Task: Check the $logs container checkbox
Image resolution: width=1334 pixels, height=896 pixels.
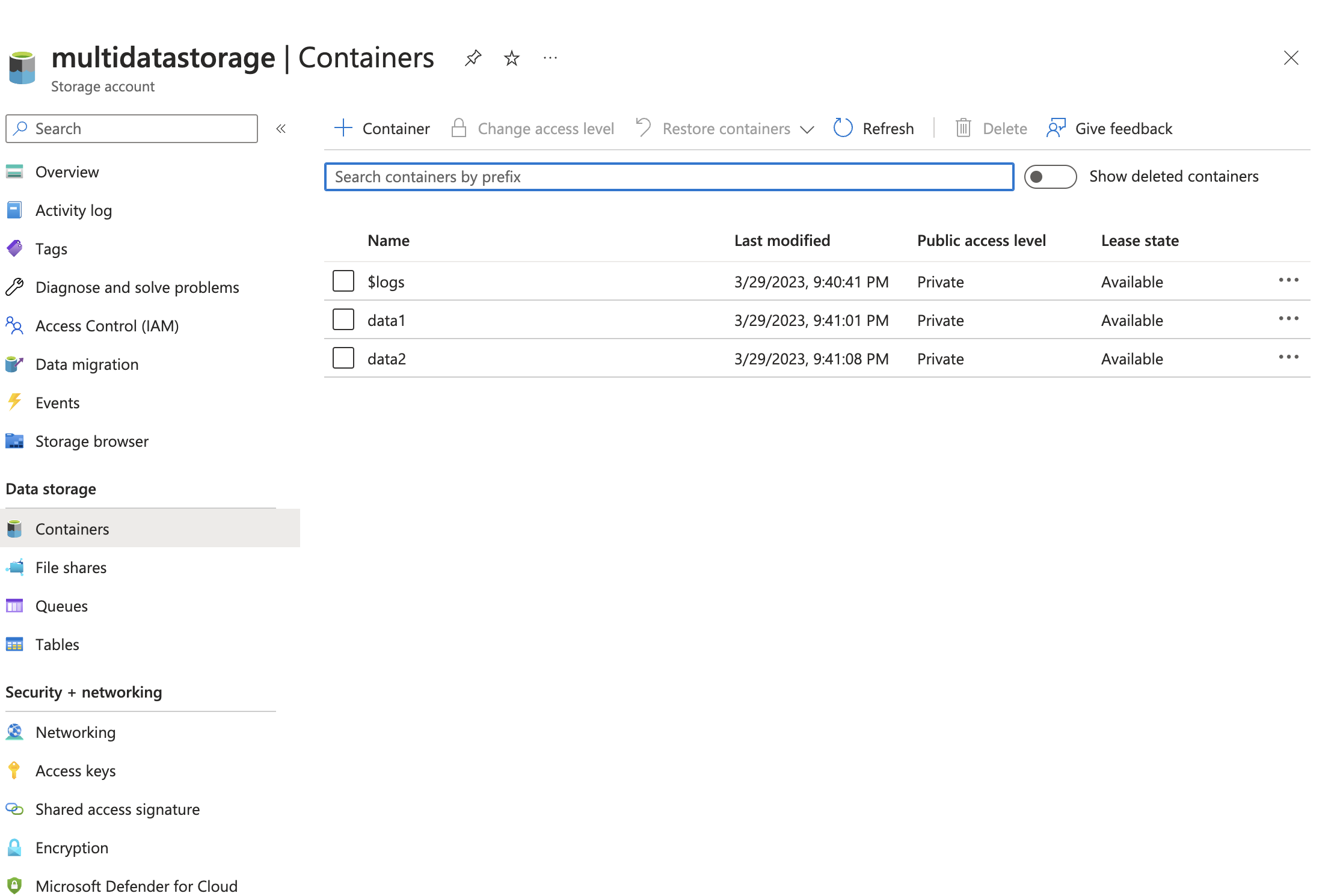Action: (343, 281)
